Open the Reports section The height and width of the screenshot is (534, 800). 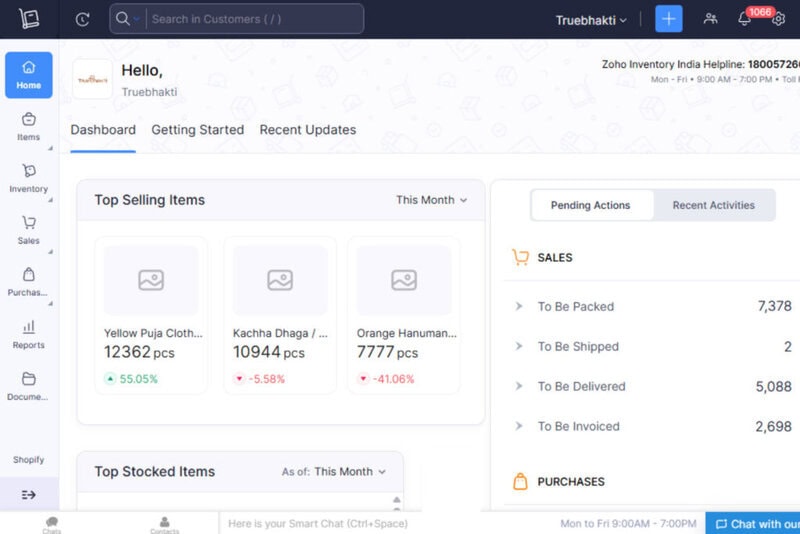tap(29, 335)
